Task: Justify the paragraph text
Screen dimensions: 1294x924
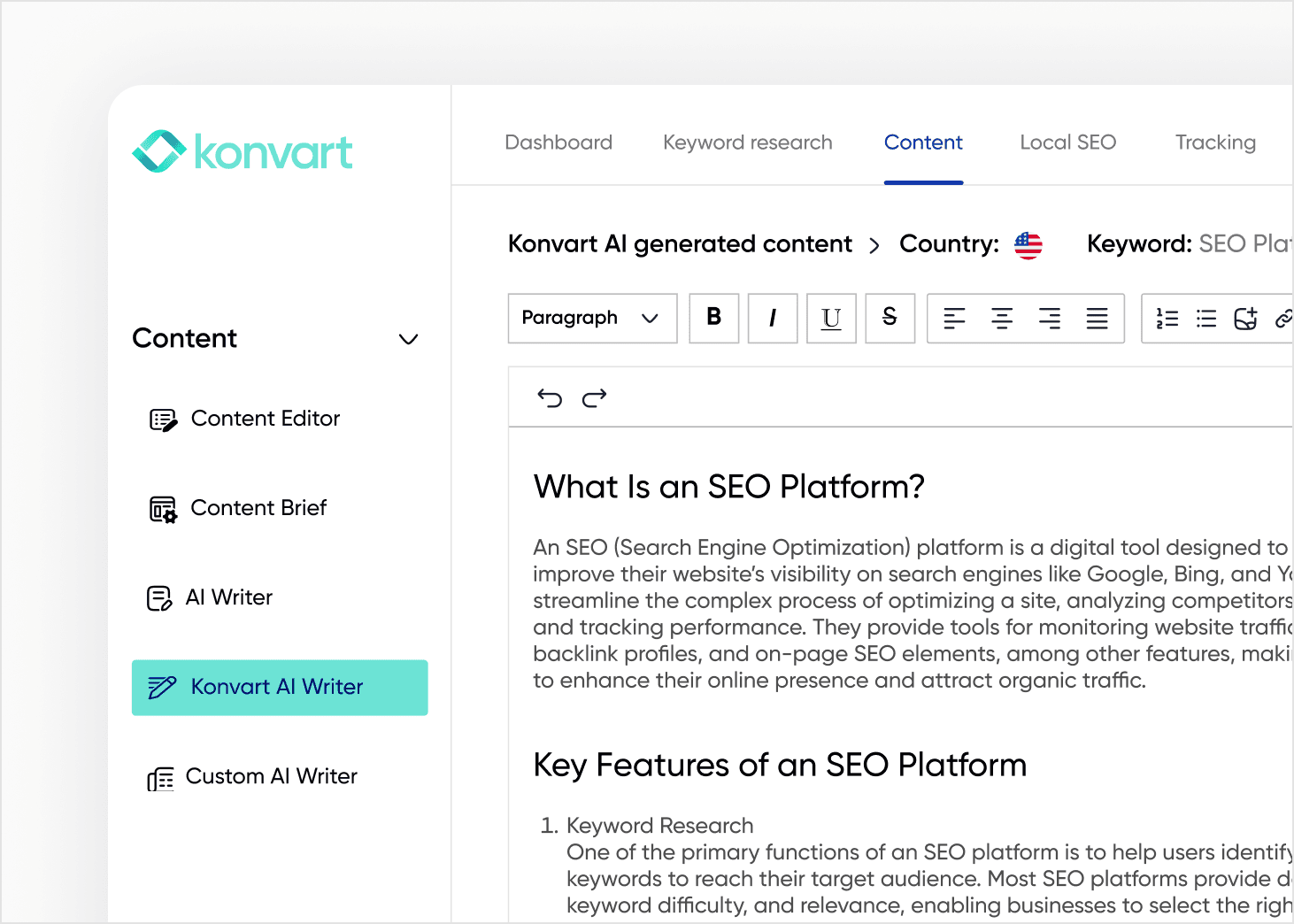Action: (1097, 319)
